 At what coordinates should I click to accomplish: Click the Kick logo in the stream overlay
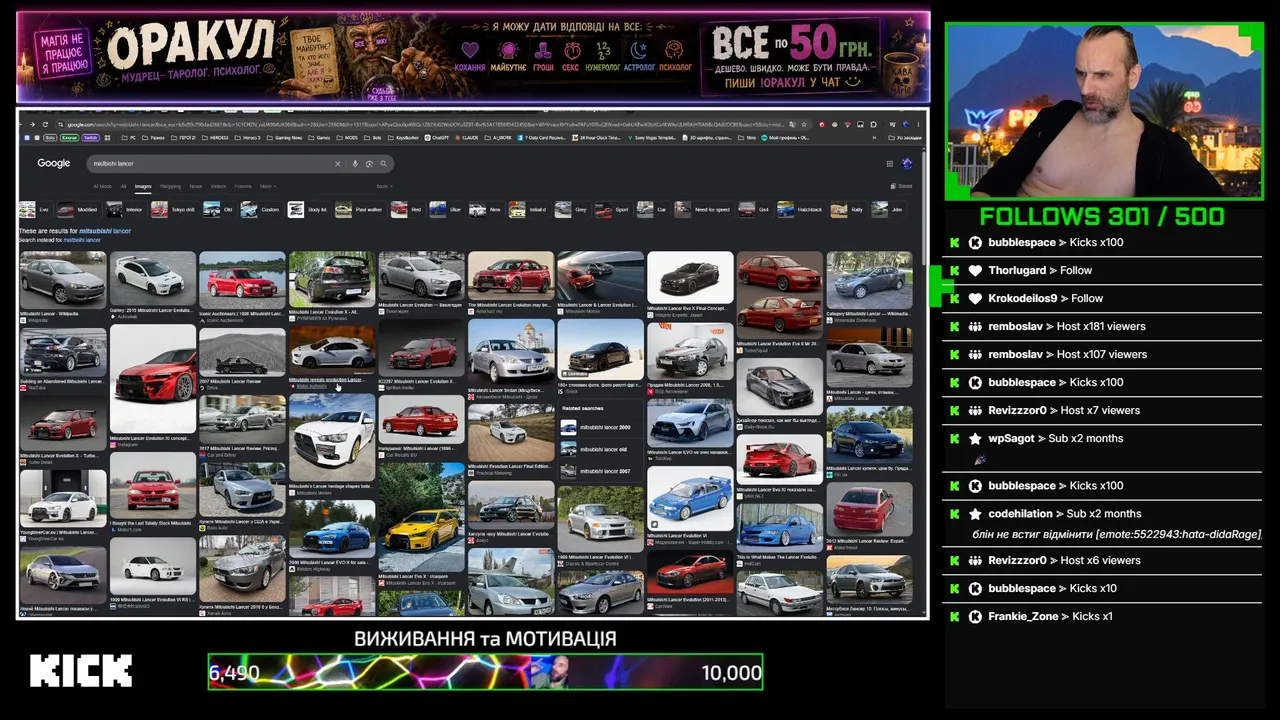click(x=81, y=671)
